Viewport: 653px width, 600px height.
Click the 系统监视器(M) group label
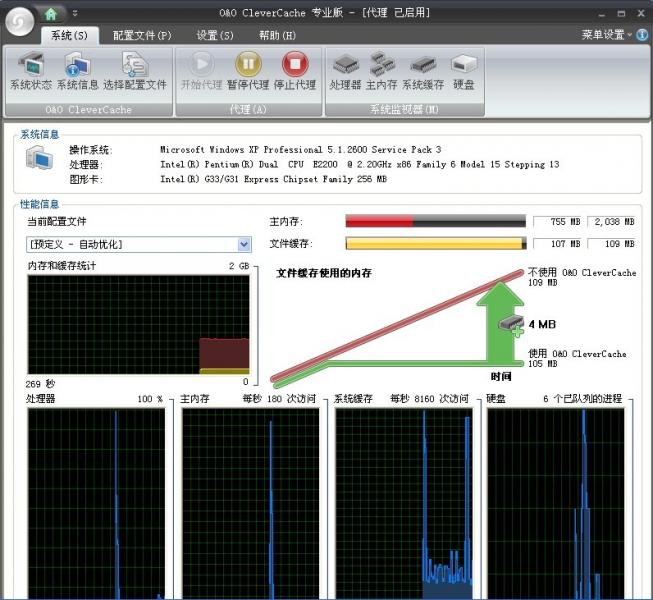(x=404, y=110)
